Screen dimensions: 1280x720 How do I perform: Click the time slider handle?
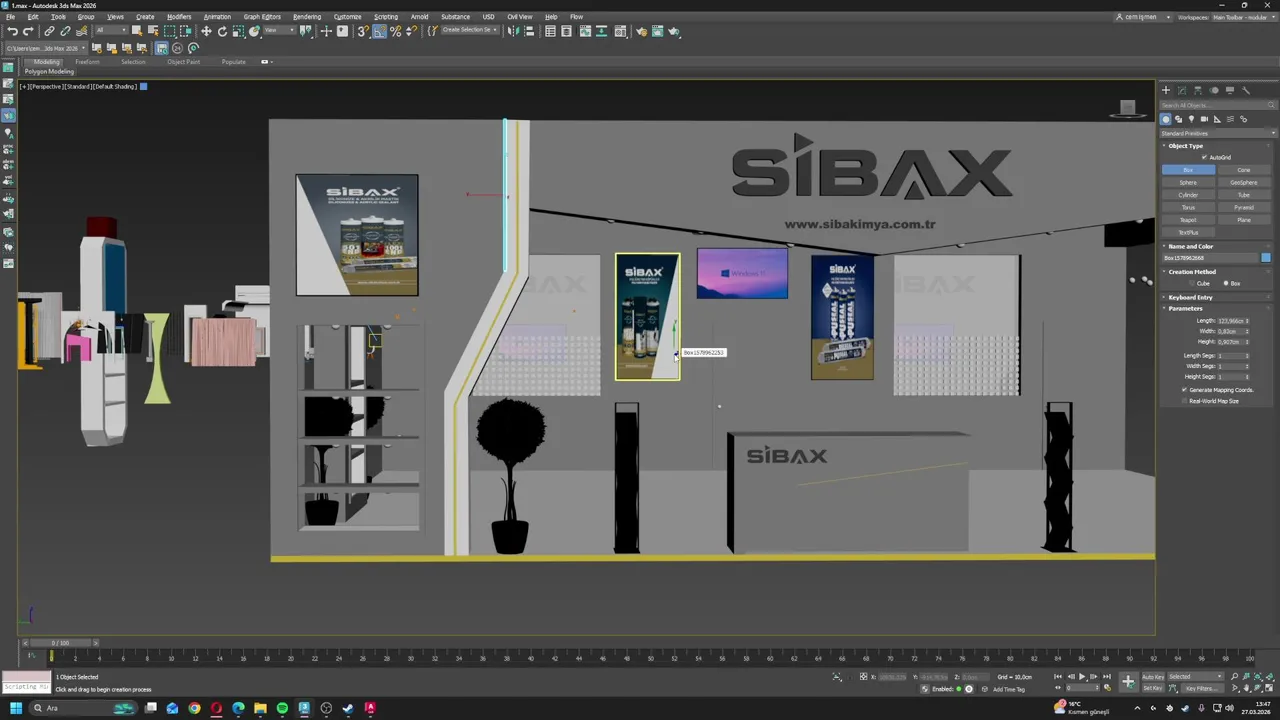point(60,643)
